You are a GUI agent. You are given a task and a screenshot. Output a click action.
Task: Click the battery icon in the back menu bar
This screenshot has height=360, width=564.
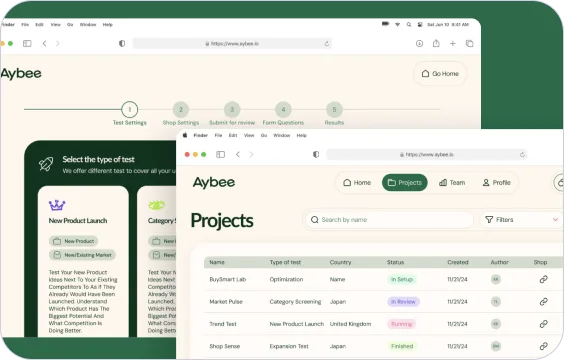pyautogui.click(x=385, y=24)
